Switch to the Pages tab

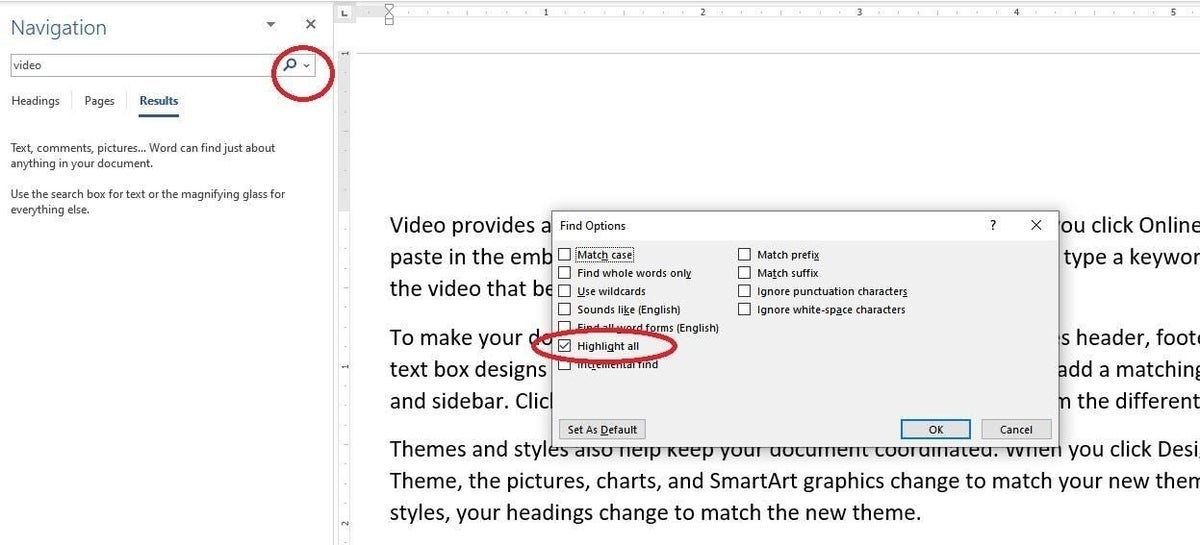(99, 101)
